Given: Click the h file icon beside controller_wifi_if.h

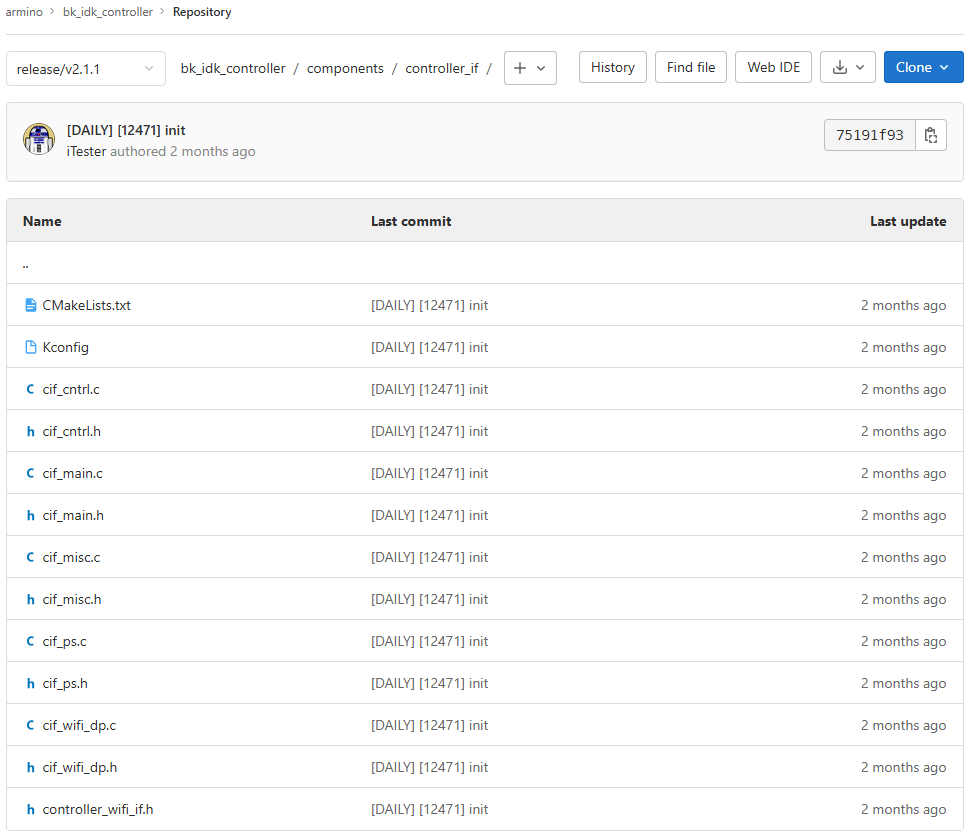Looking at the screenshot, I should [29, 809].
